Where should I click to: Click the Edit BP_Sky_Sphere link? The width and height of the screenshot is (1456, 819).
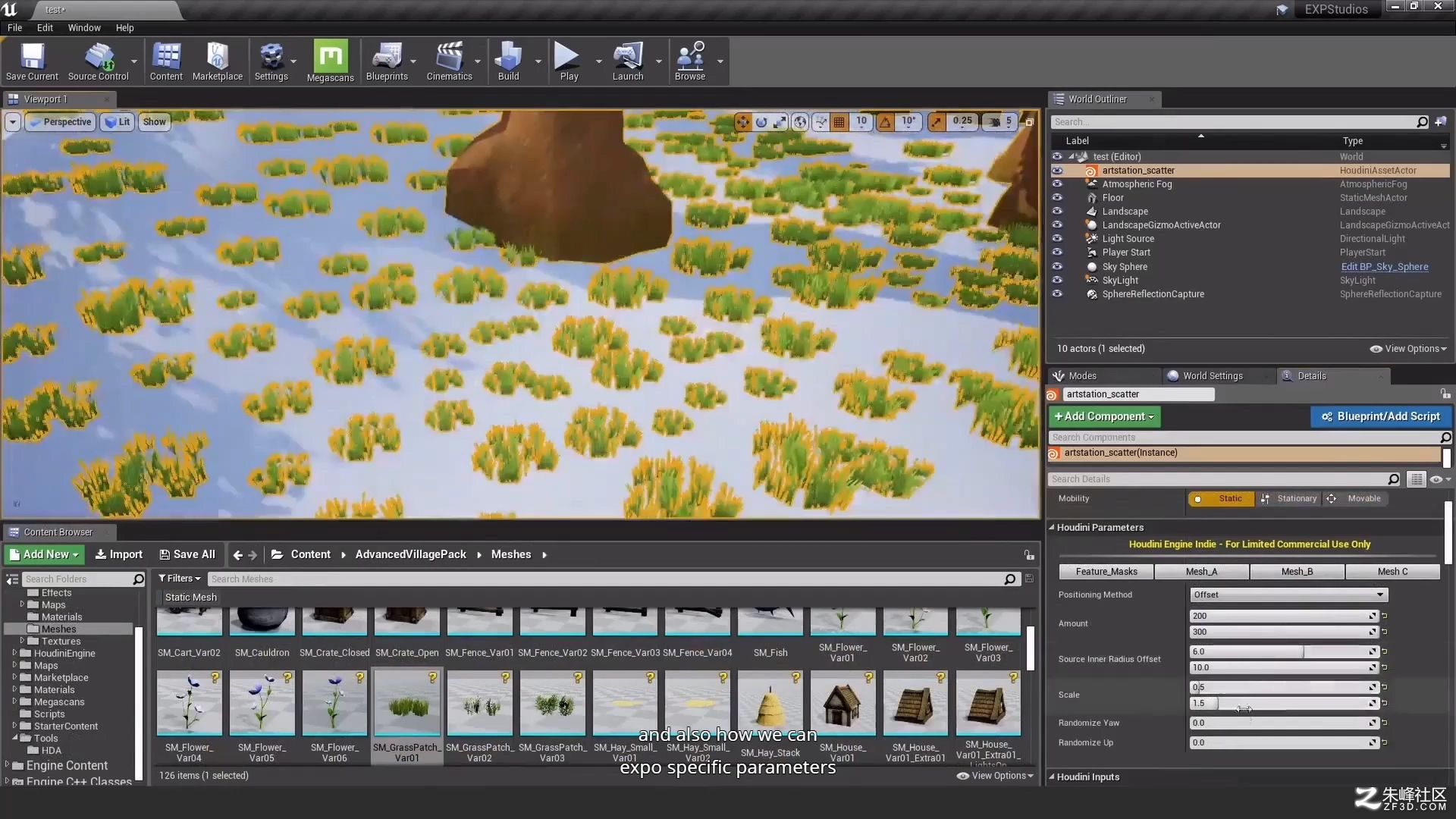[1384, 267]
